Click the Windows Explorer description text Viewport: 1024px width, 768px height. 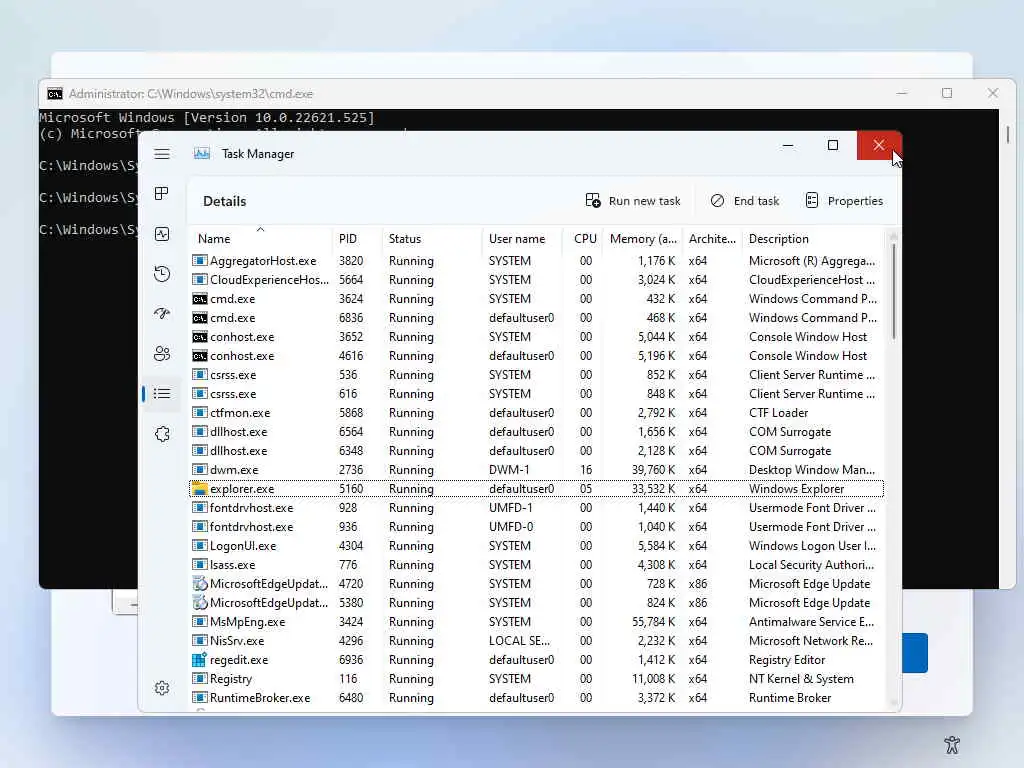tap(796, 488)
